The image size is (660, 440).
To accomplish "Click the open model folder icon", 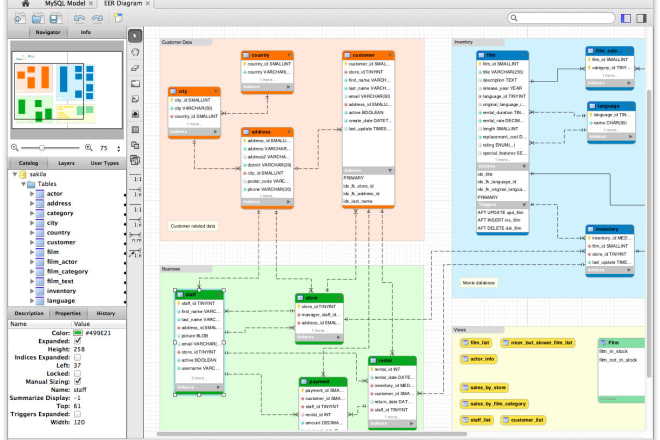I will (37, 18).
